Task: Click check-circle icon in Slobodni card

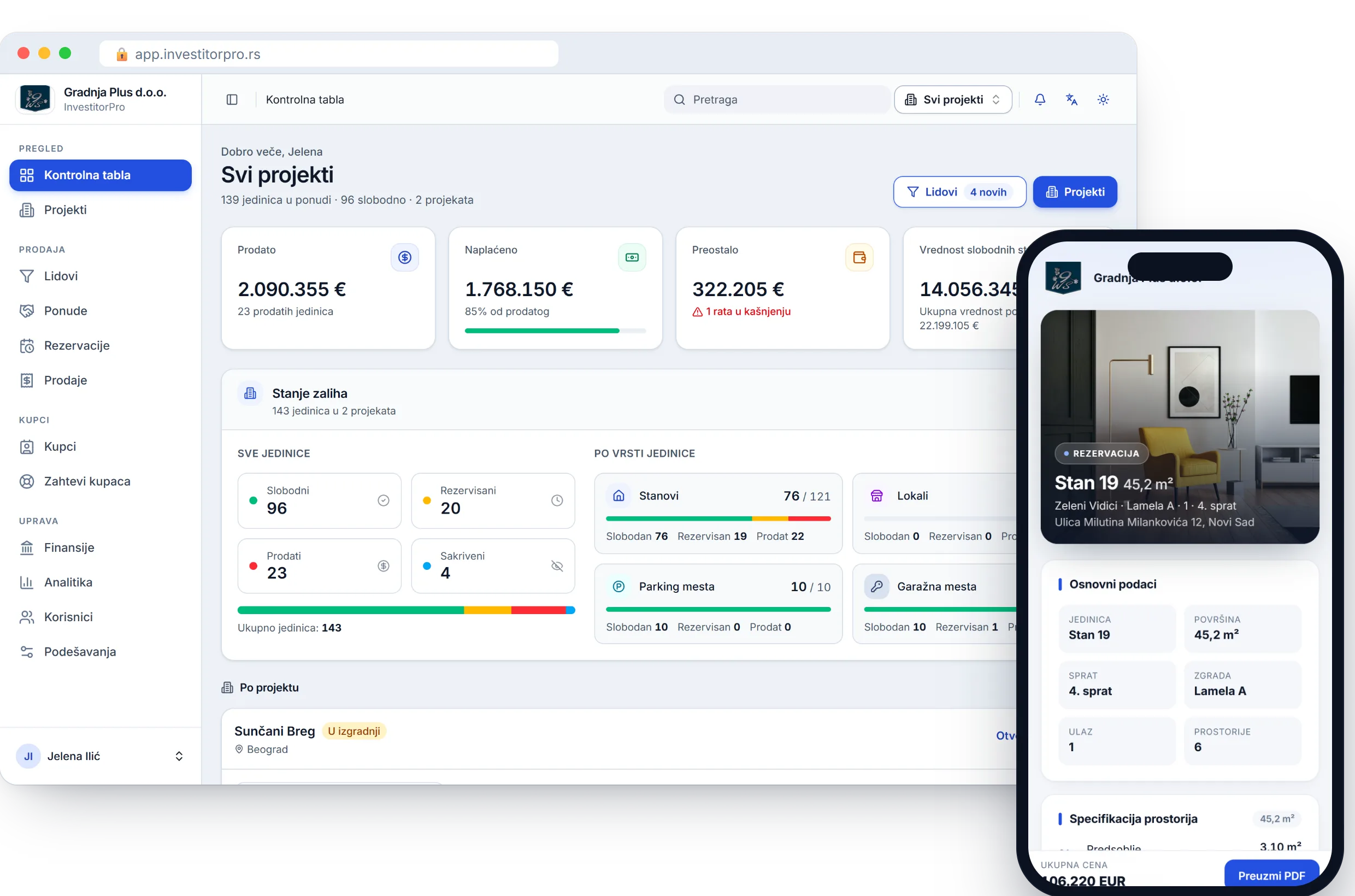Action: (x=384, y=500)
